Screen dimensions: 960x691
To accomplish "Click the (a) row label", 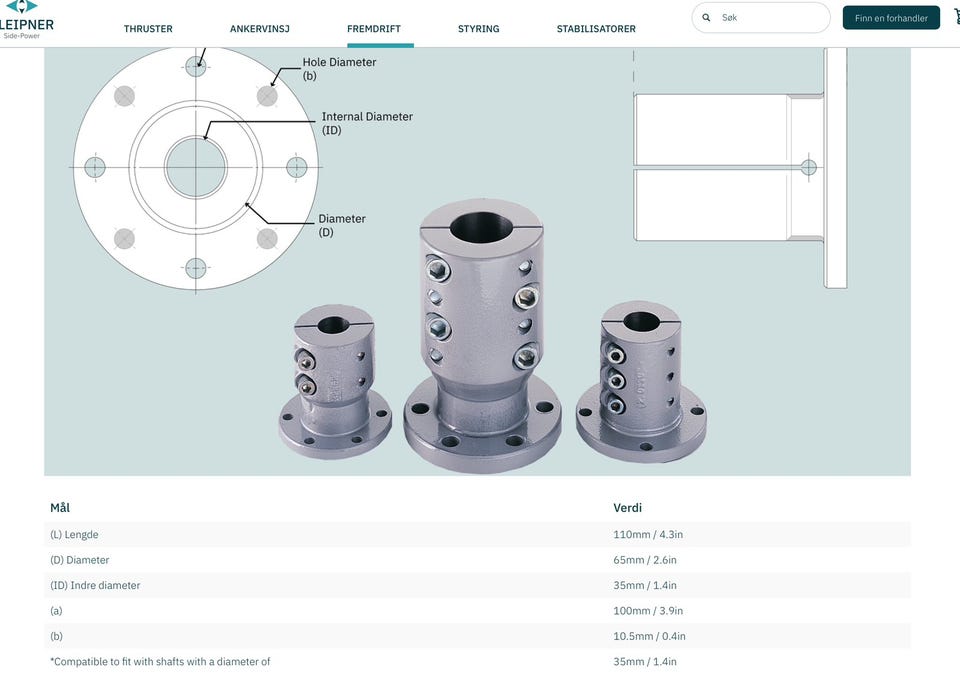I will pyautogui.click(x=56, y=611).
